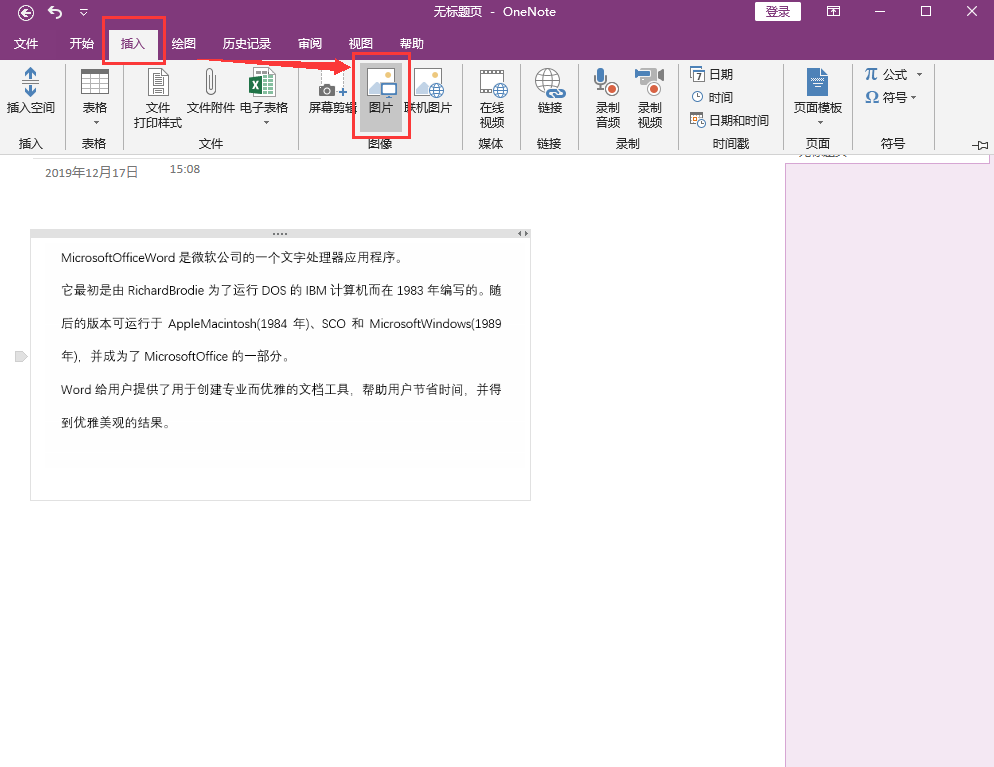
Task: Pin the ribbon open
Action: [x=980, y=145]
